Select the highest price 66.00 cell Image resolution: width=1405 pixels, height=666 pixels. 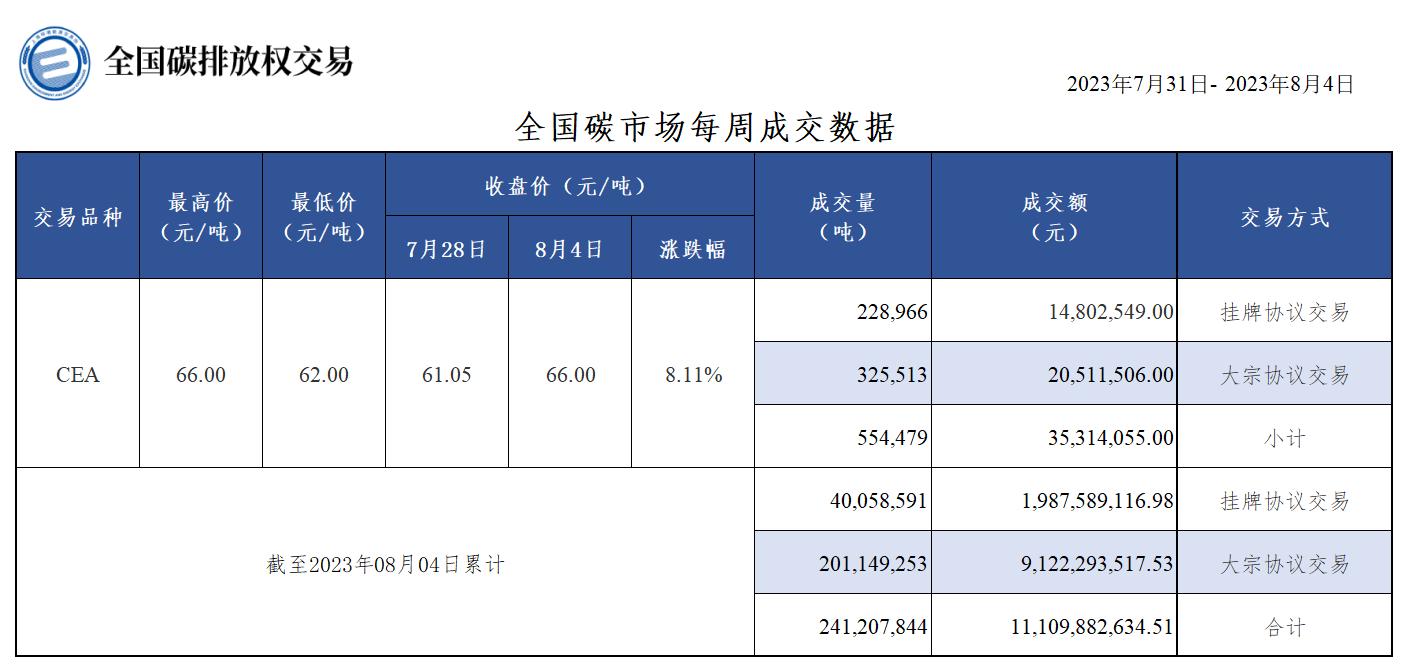point(201,374)
